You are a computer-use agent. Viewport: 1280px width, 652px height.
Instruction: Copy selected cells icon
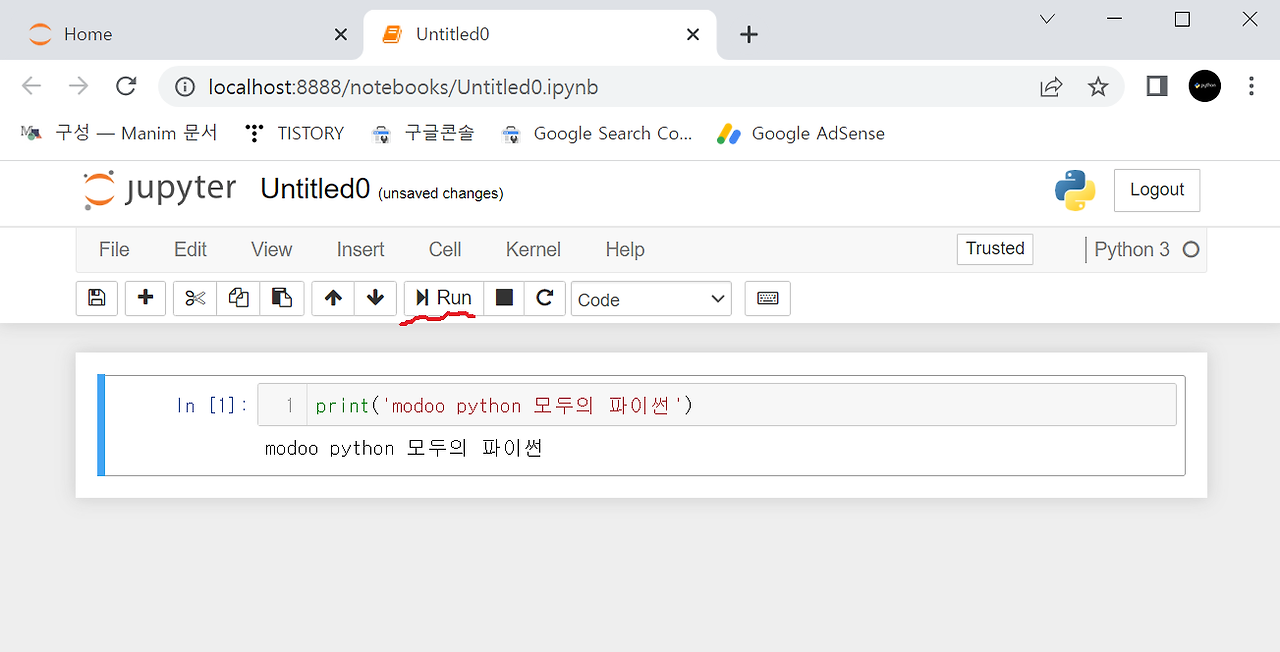[238, 298]
